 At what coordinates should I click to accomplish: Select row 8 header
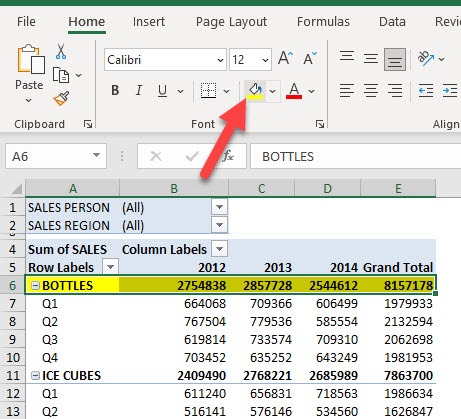[12, 322]
